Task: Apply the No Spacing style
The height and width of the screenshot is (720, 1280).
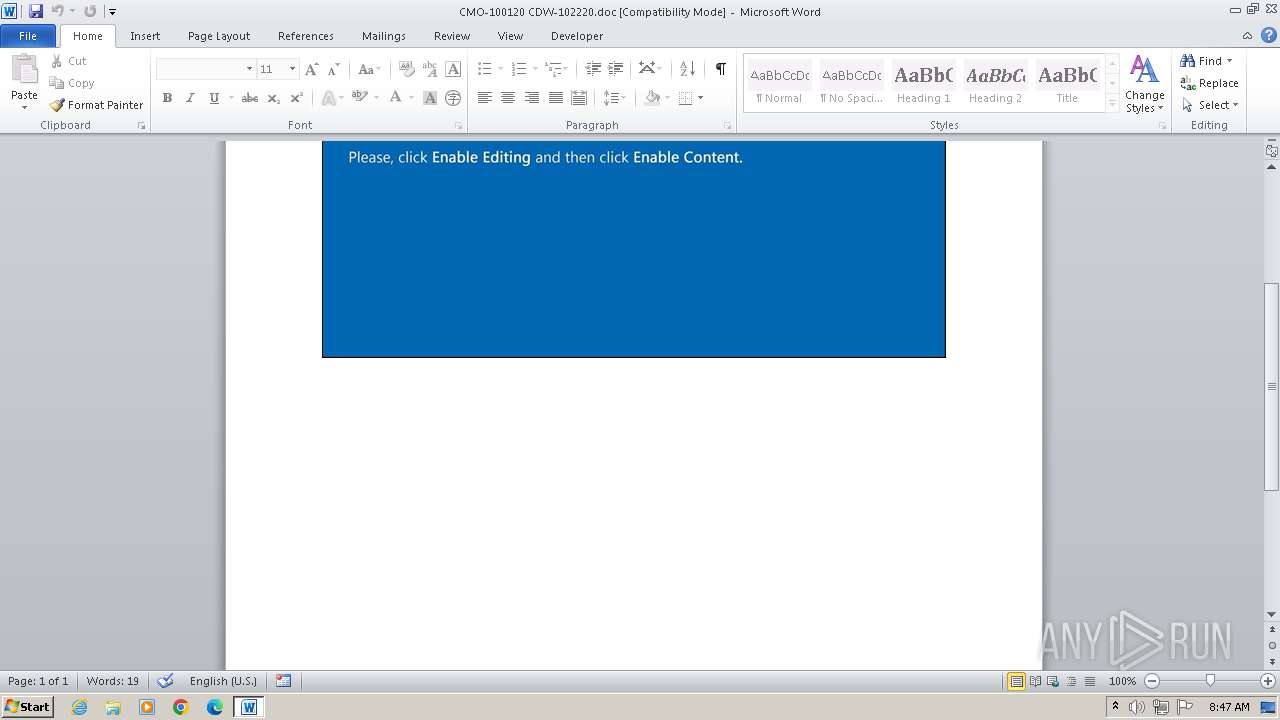Action: [851, 84]
